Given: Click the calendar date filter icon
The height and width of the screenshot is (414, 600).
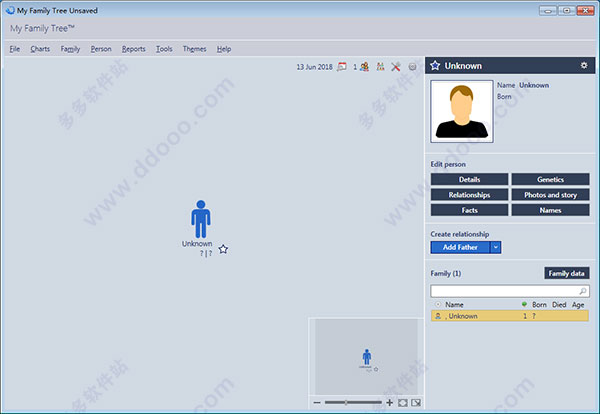Looking at the screenshot, I should point(342,67).
